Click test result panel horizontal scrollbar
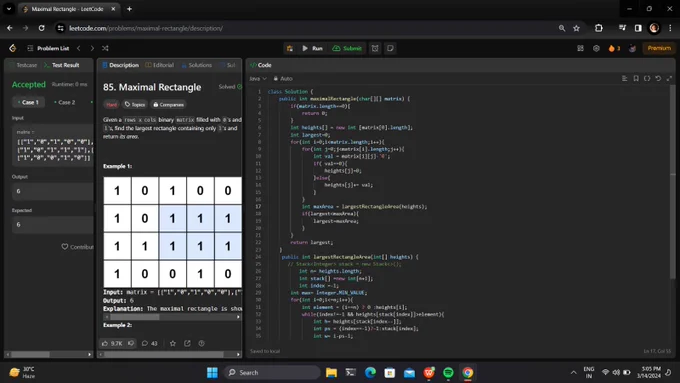This screenshot has height=383, width=680. point(31,354)
